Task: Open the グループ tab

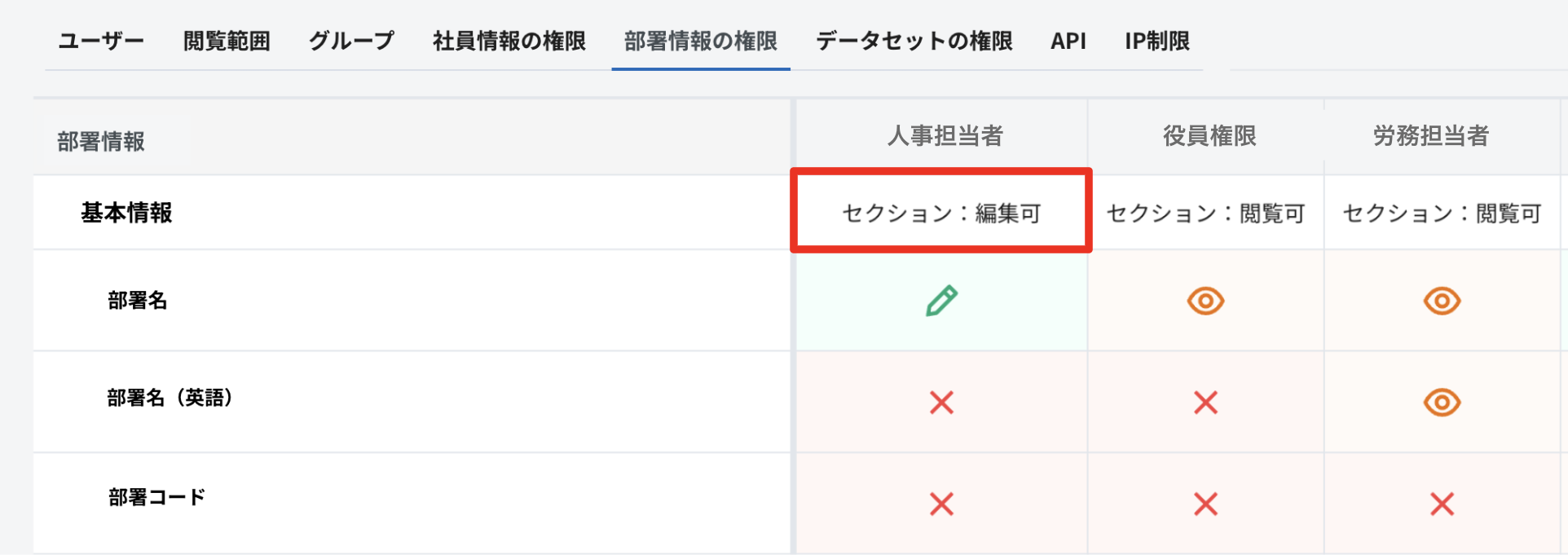Action: [x=351, y=41]
